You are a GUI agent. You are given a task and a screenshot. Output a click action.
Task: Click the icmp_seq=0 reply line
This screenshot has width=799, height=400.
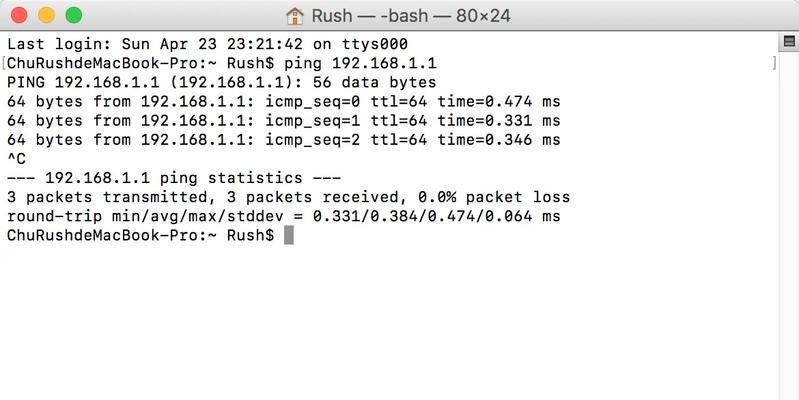point(284,102)
